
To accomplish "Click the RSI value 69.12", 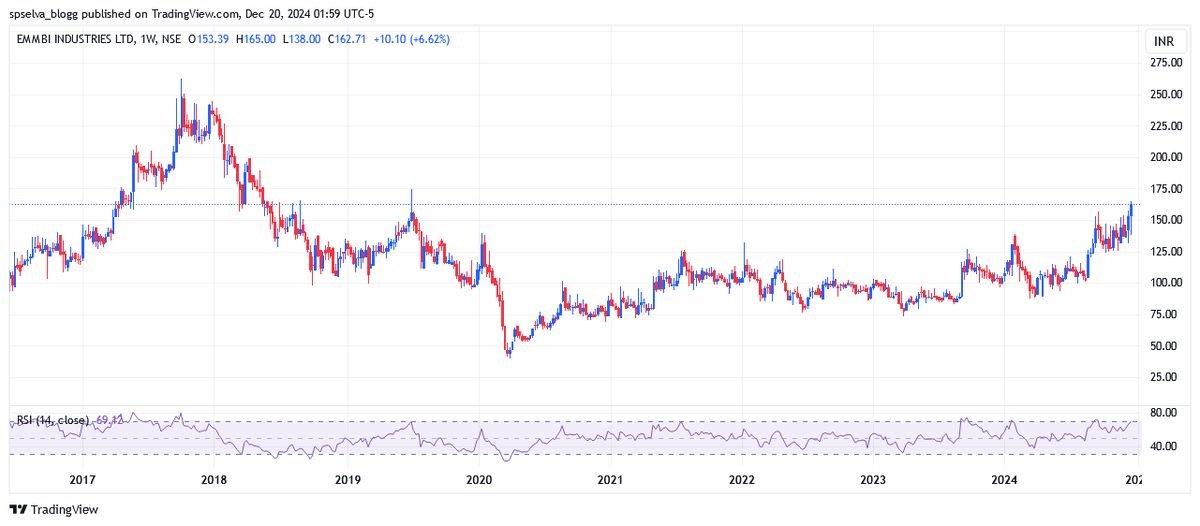I will point(109,420).
